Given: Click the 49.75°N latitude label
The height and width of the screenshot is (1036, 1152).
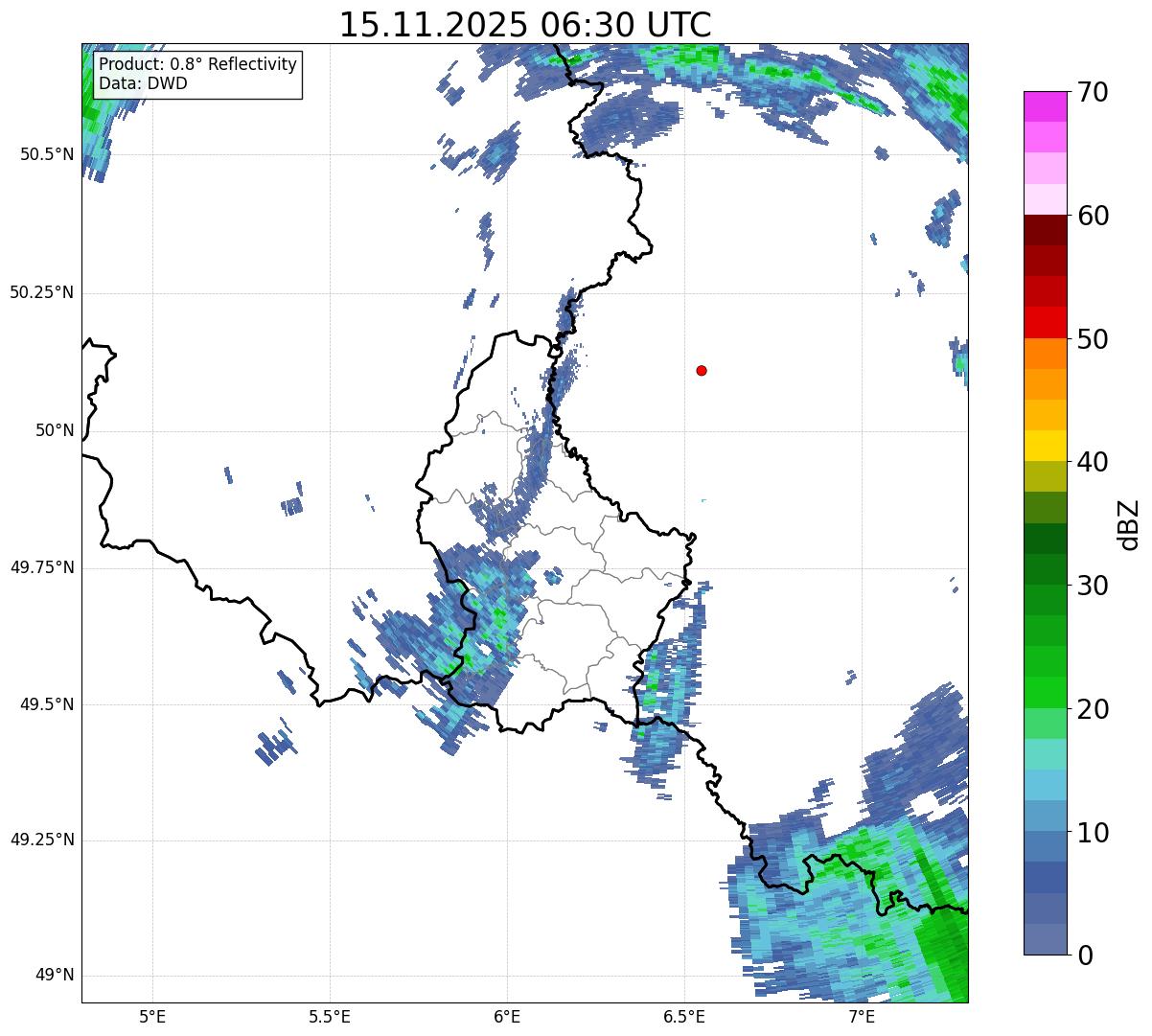Looking at the screenshot, I should [x=41, y=567].
